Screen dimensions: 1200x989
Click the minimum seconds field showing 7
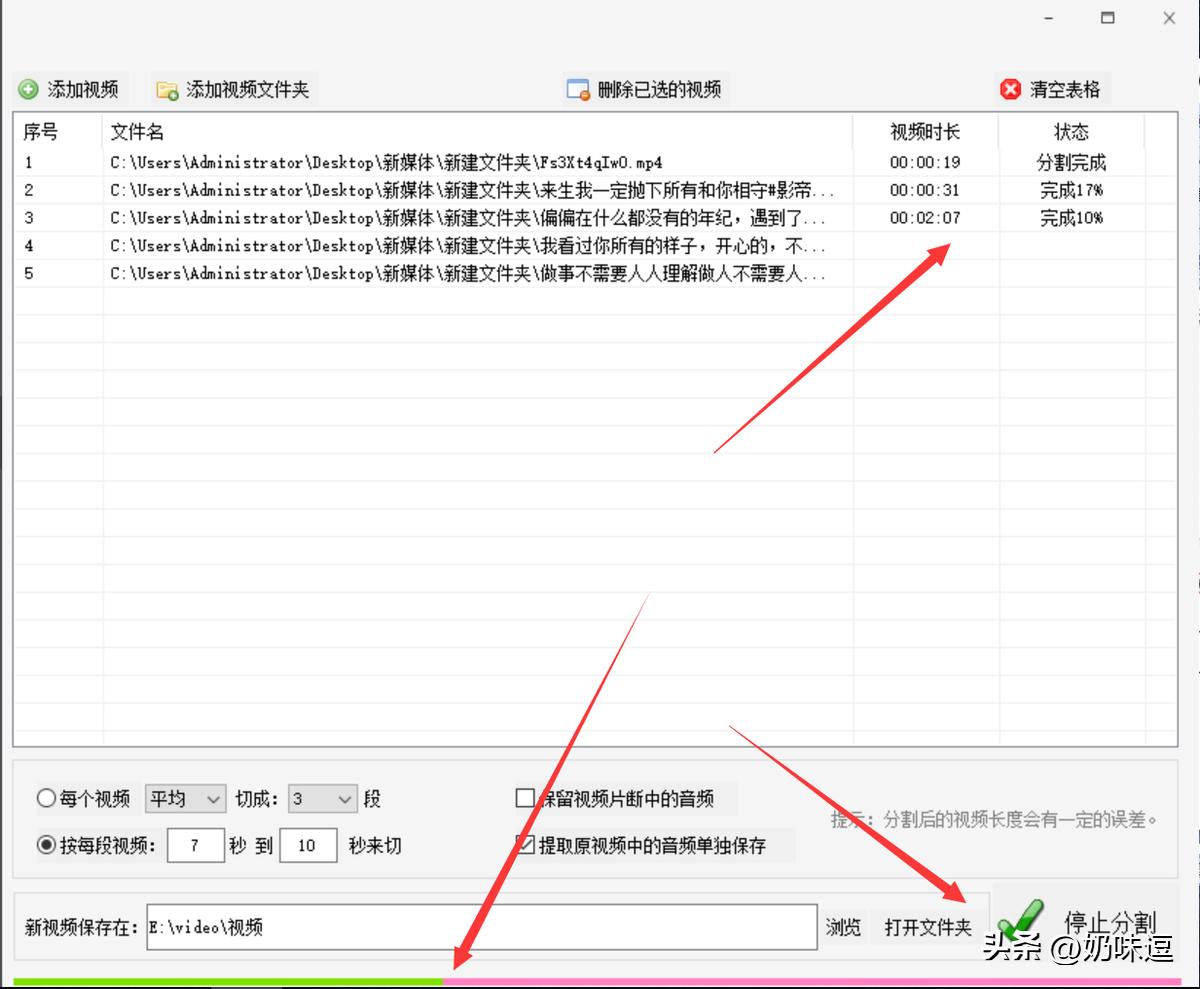195,845
